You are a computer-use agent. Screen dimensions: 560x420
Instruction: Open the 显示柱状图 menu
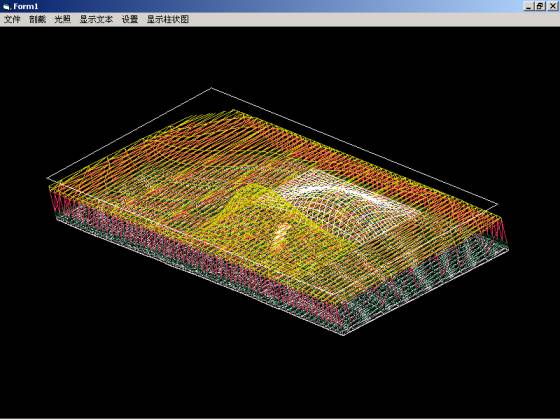168,19
